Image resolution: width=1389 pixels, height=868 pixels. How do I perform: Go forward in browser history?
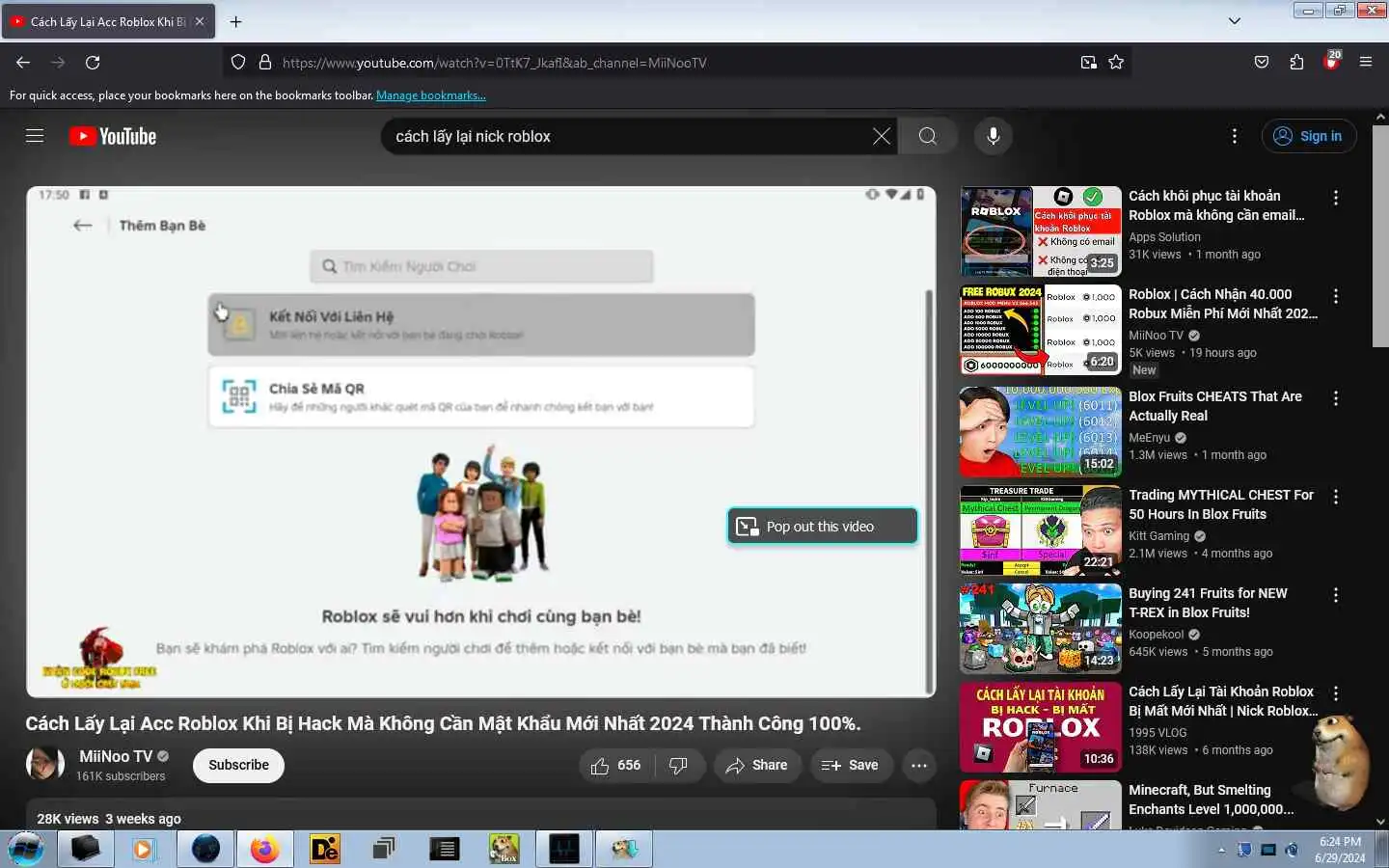point(58,62)
